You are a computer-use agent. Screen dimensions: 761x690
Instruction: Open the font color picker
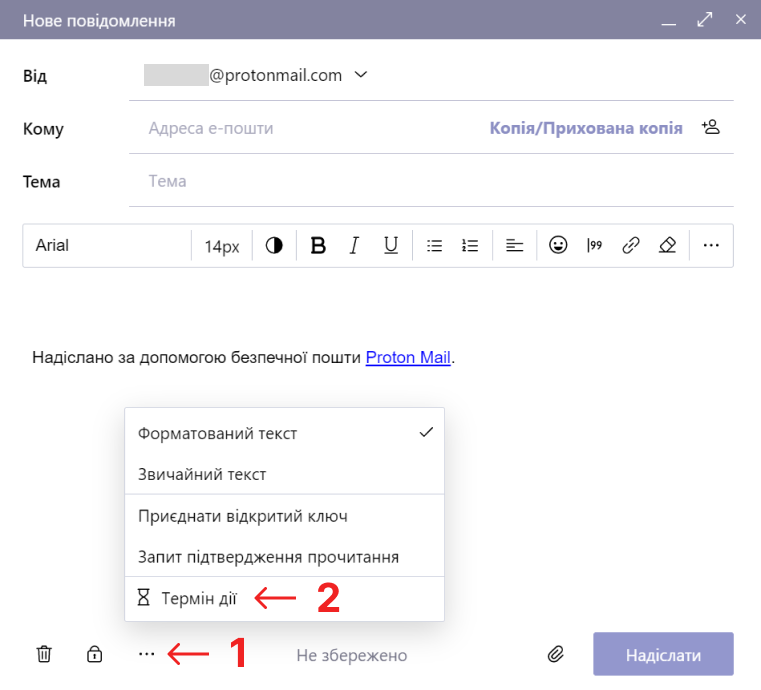coord(274,245)
